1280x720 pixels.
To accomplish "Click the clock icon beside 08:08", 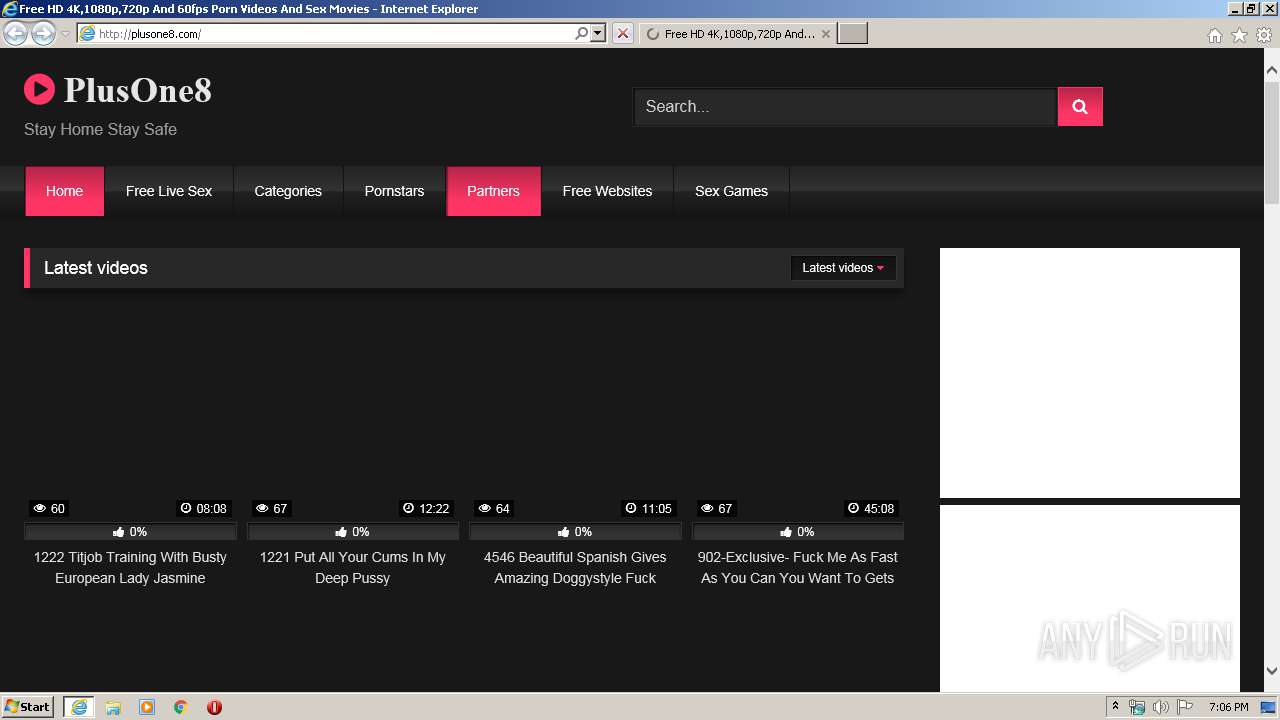I will click(x=186, y=508).
